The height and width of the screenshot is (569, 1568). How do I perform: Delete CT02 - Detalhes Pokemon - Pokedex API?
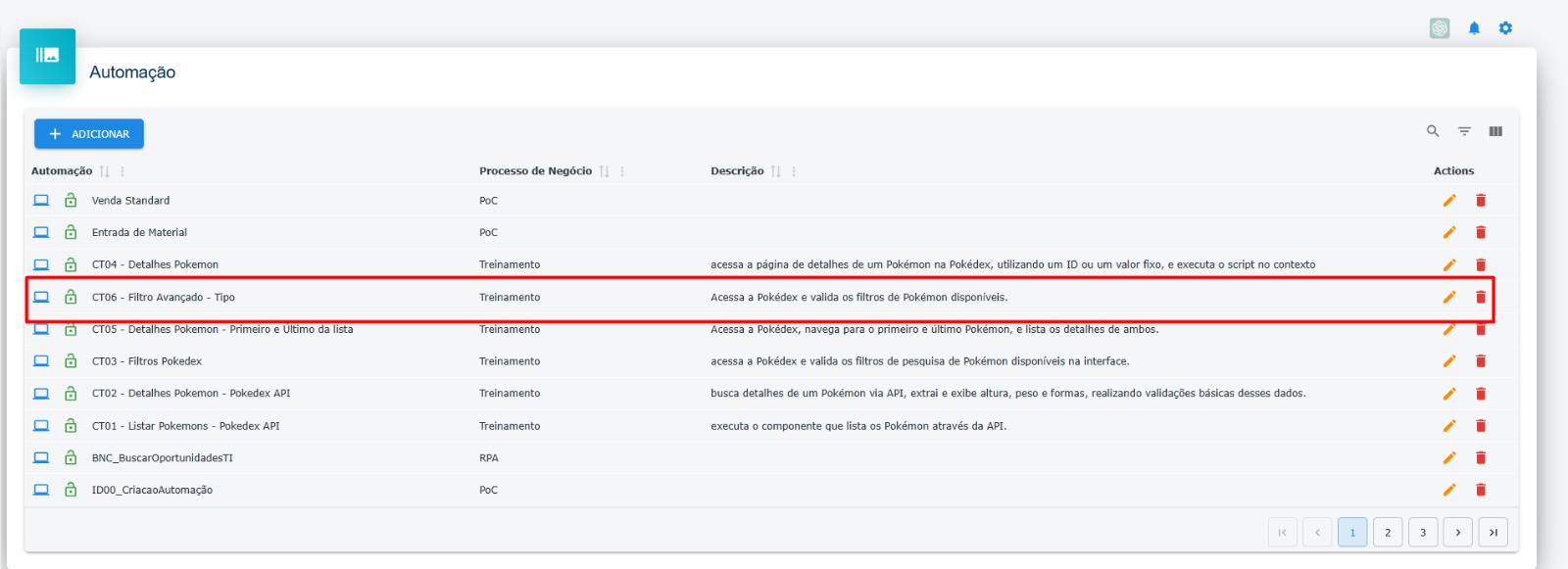coord(1481,394)
